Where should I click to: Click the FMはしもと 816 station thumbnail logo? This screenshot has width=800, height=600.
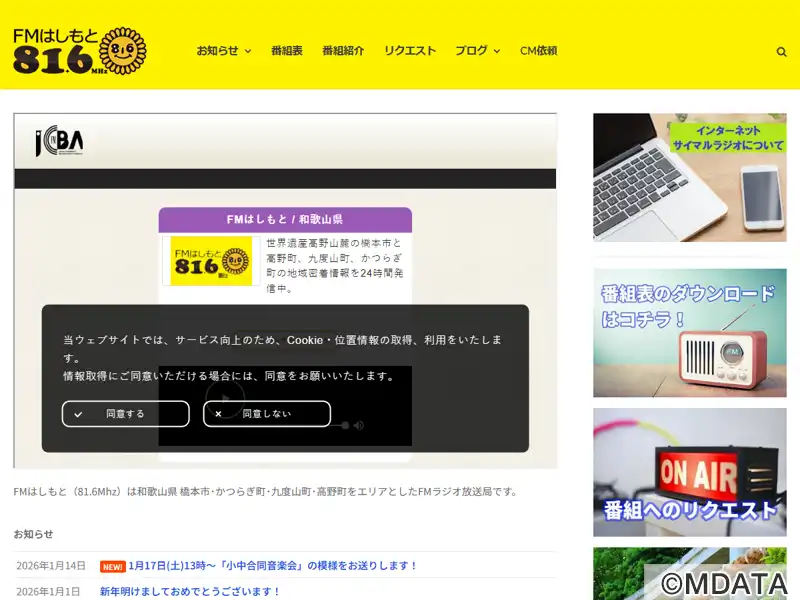[x=211, y=261]
